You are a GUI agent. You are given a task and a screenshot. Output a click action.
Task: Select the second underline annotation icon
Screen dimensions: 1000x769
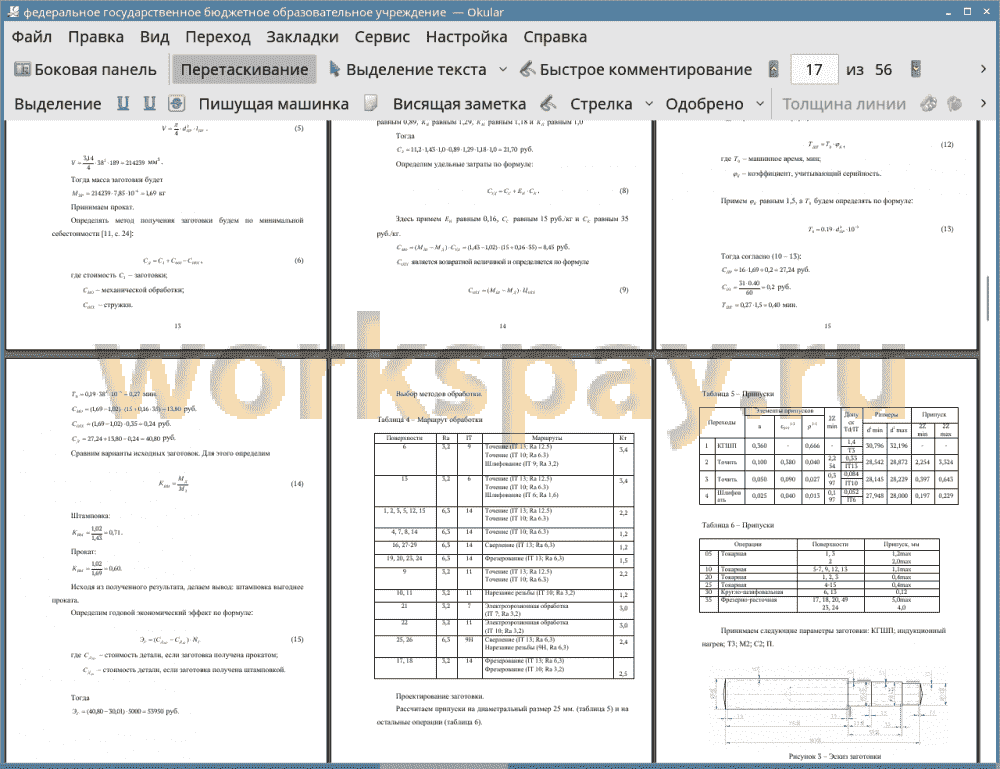(x=150, y=104)
